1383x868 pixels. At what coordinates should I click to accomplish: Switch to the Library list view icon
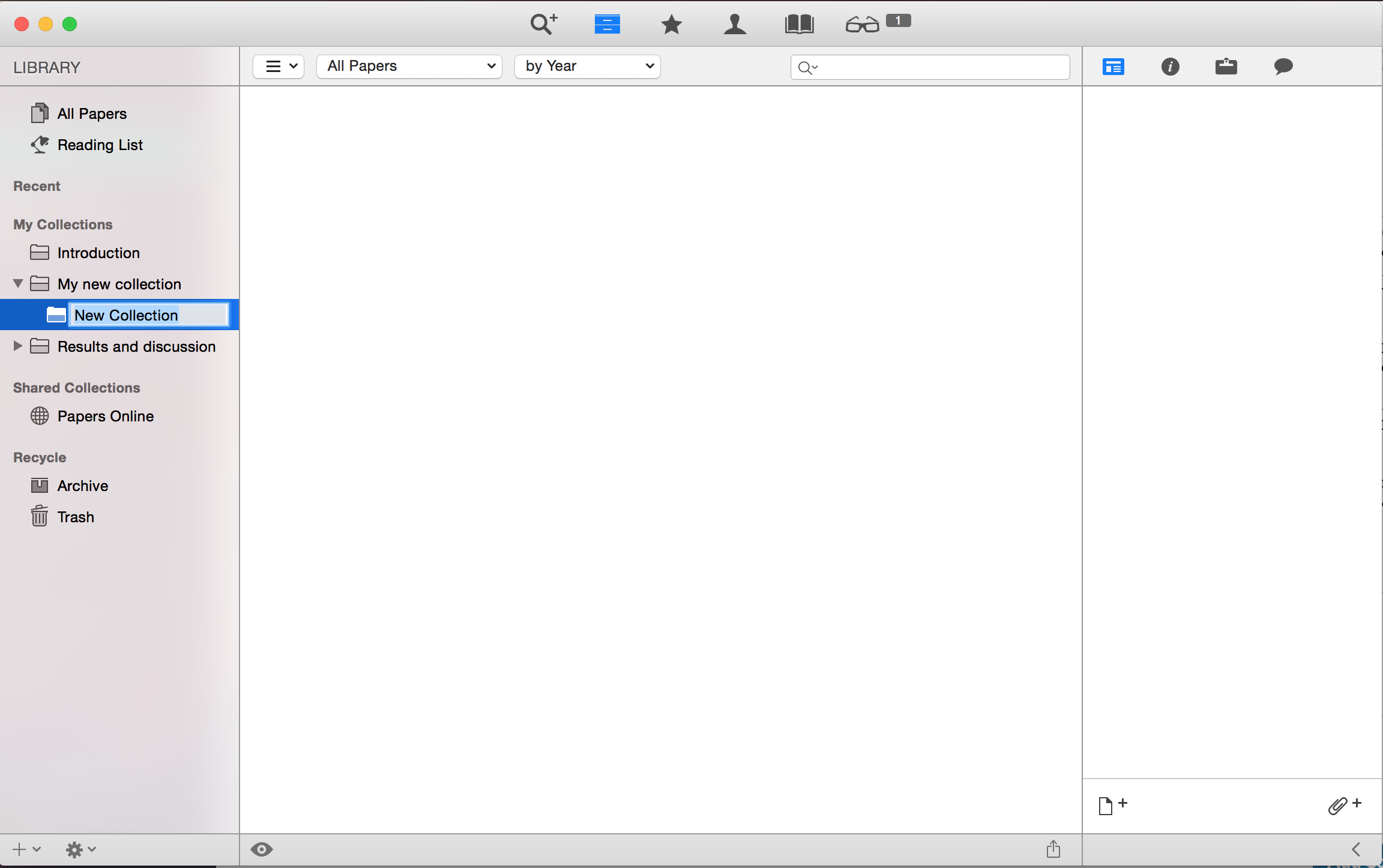(x=607, y=25)
